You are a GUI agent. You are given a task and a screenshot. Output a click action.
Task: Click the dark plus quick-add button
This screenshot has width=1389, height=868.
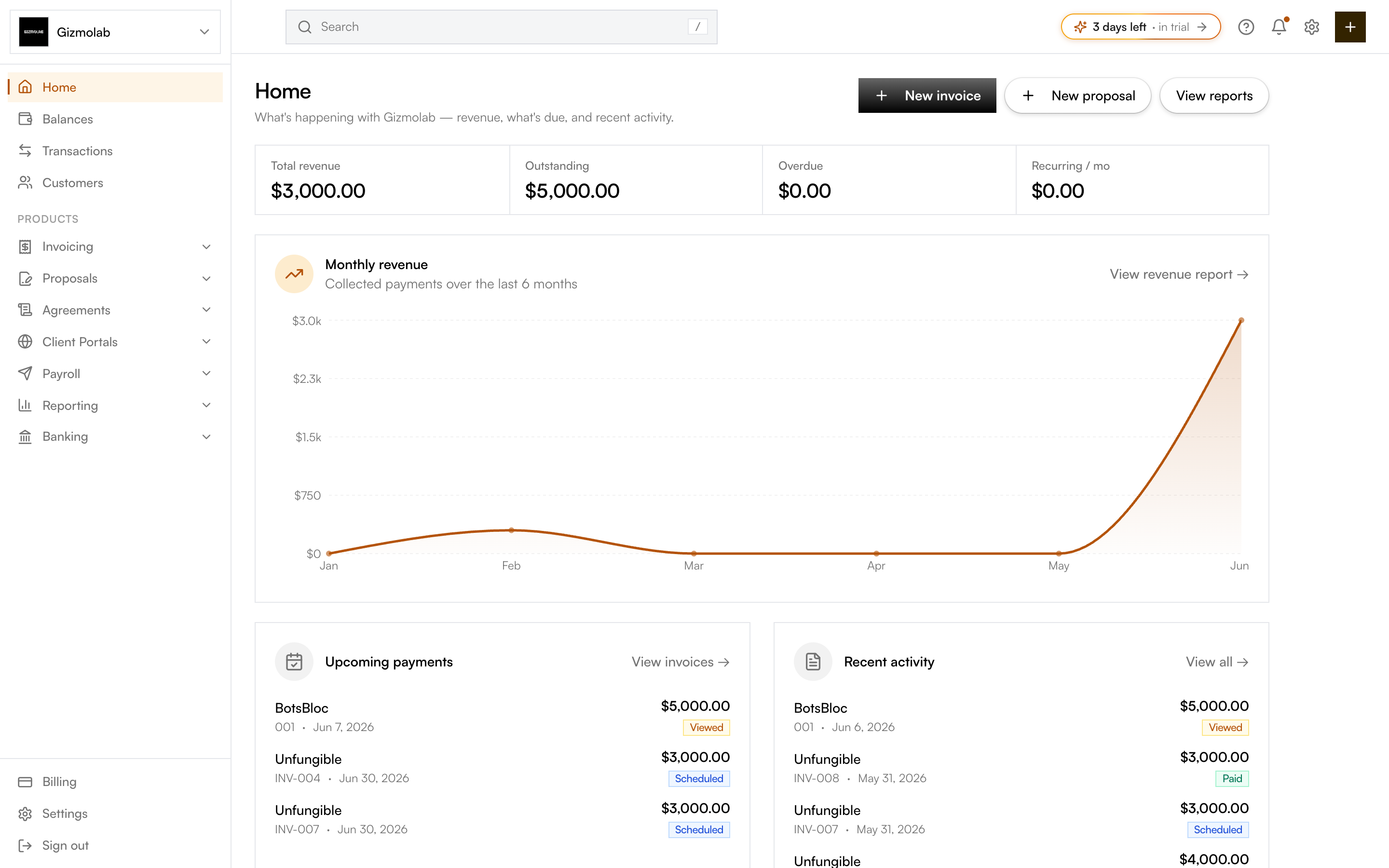tap(1350, 27)
